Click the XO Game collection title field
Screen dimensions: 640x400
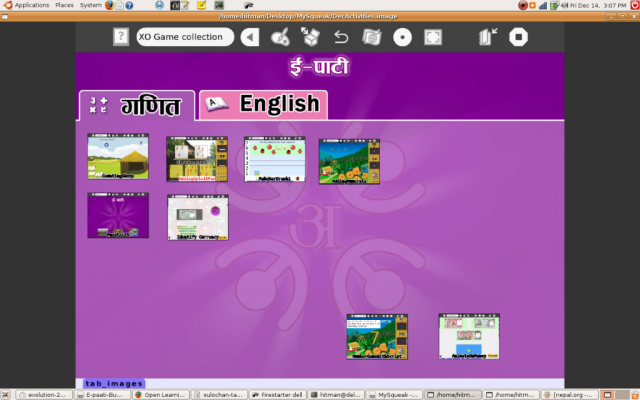click(x=185, y=37)
